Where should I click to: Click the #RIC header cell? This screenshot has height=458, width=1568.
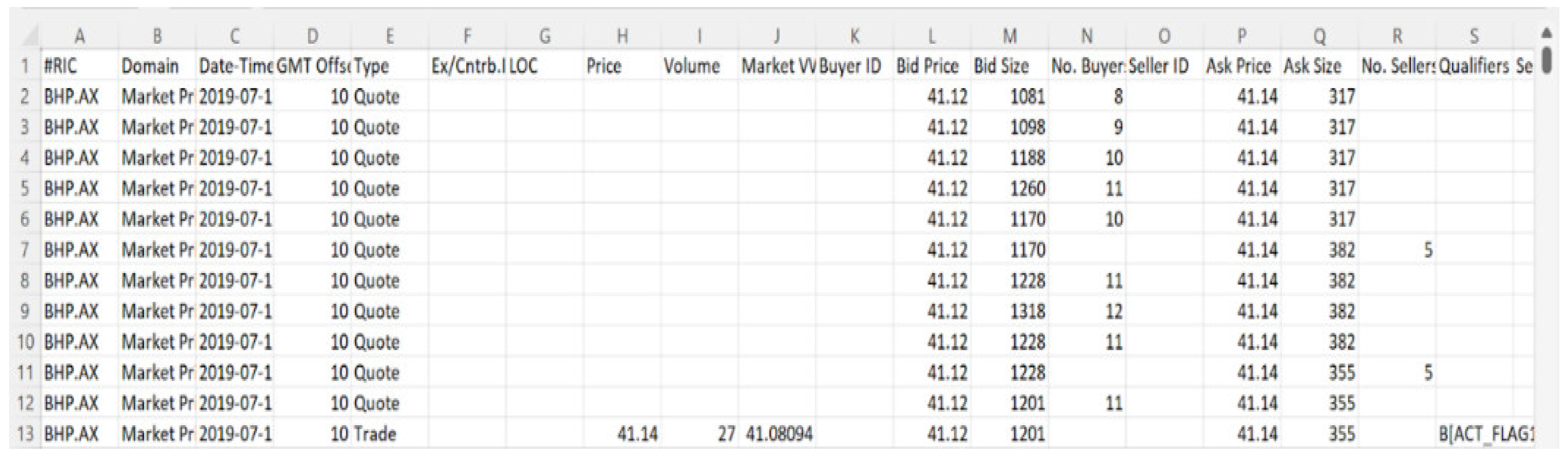(x=79, y=66)
